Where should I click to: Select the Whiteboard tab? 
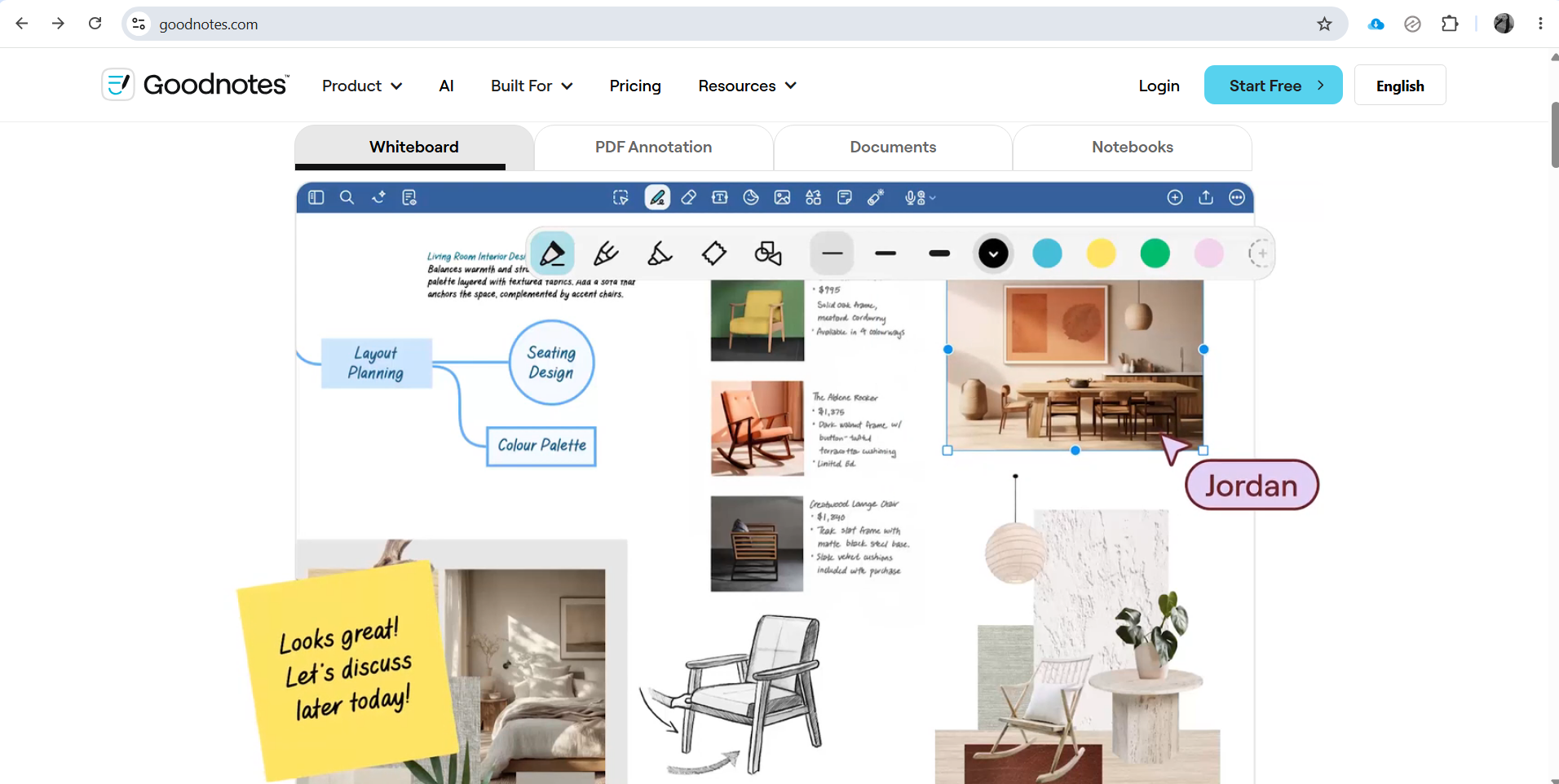(414, 148)
